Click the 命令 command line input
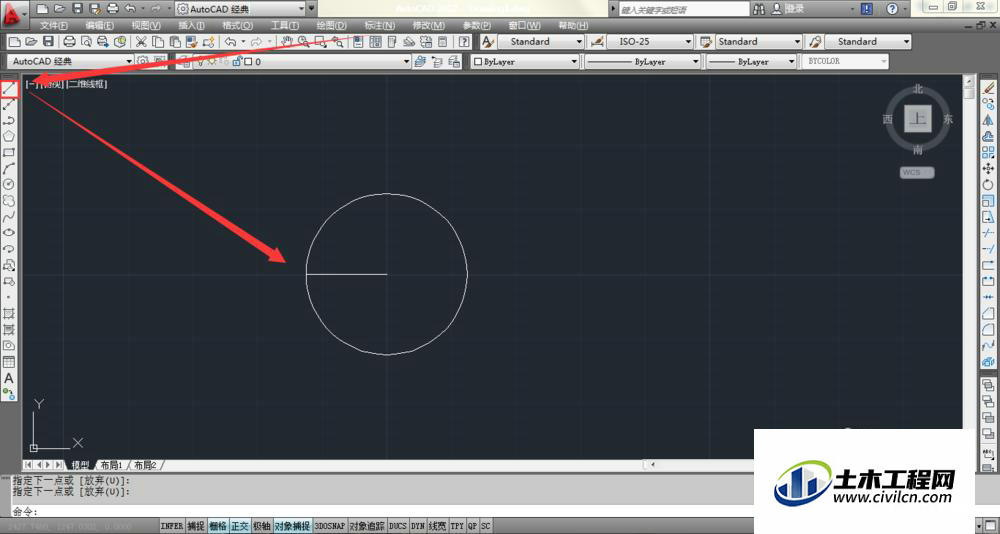1000x534 pixels. [383, 512]
